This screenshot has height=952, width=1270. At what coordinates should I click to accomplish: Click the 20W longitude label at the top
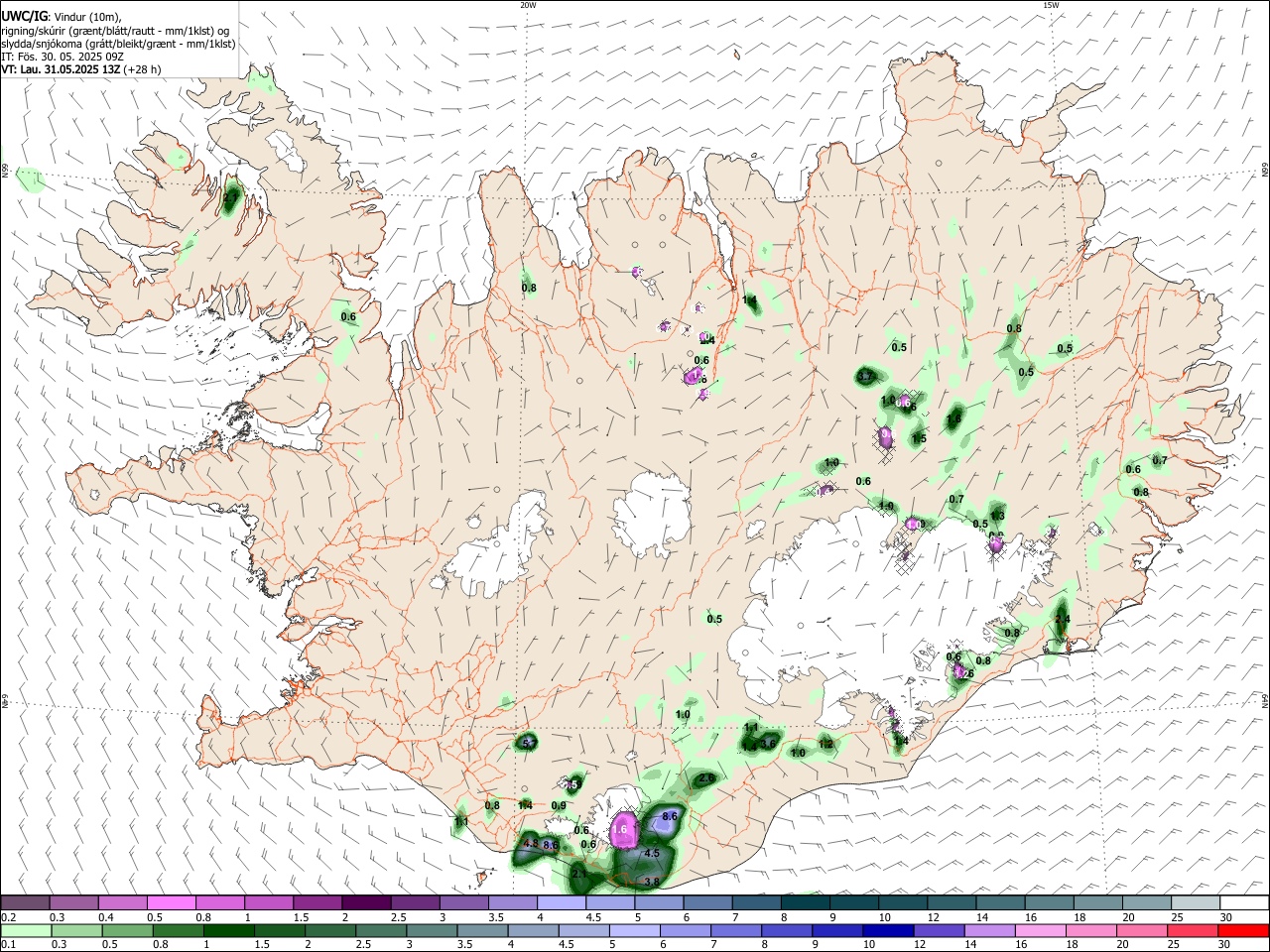[x=528, y=5]
